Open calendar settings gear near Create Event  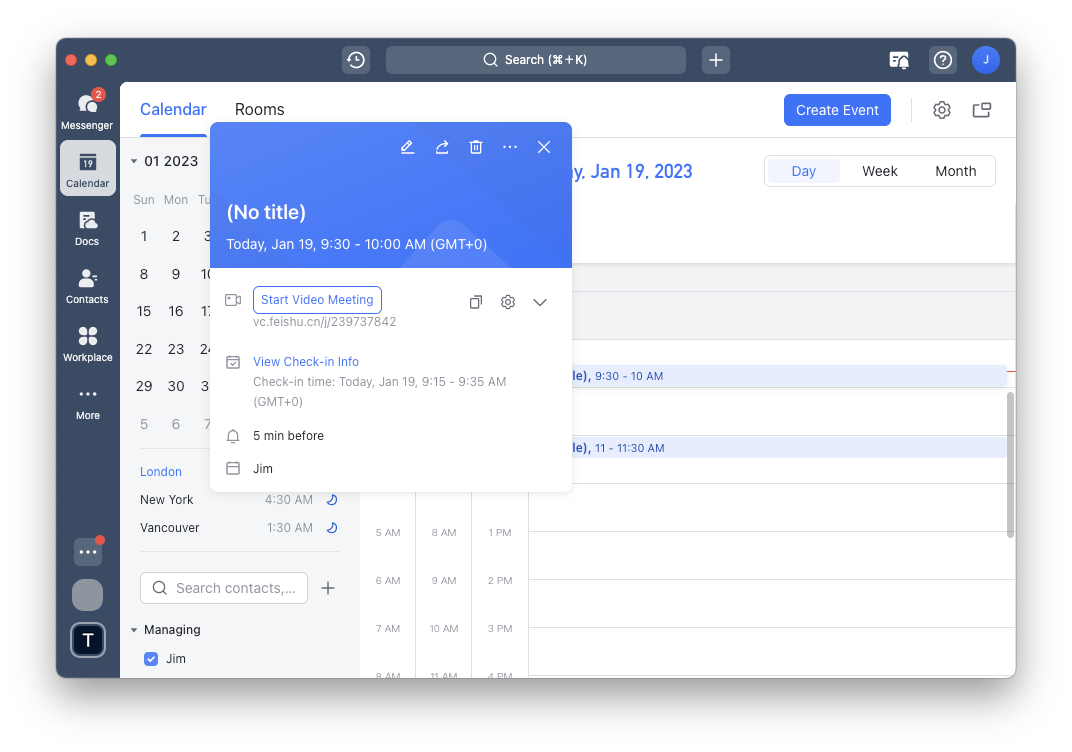941,110
